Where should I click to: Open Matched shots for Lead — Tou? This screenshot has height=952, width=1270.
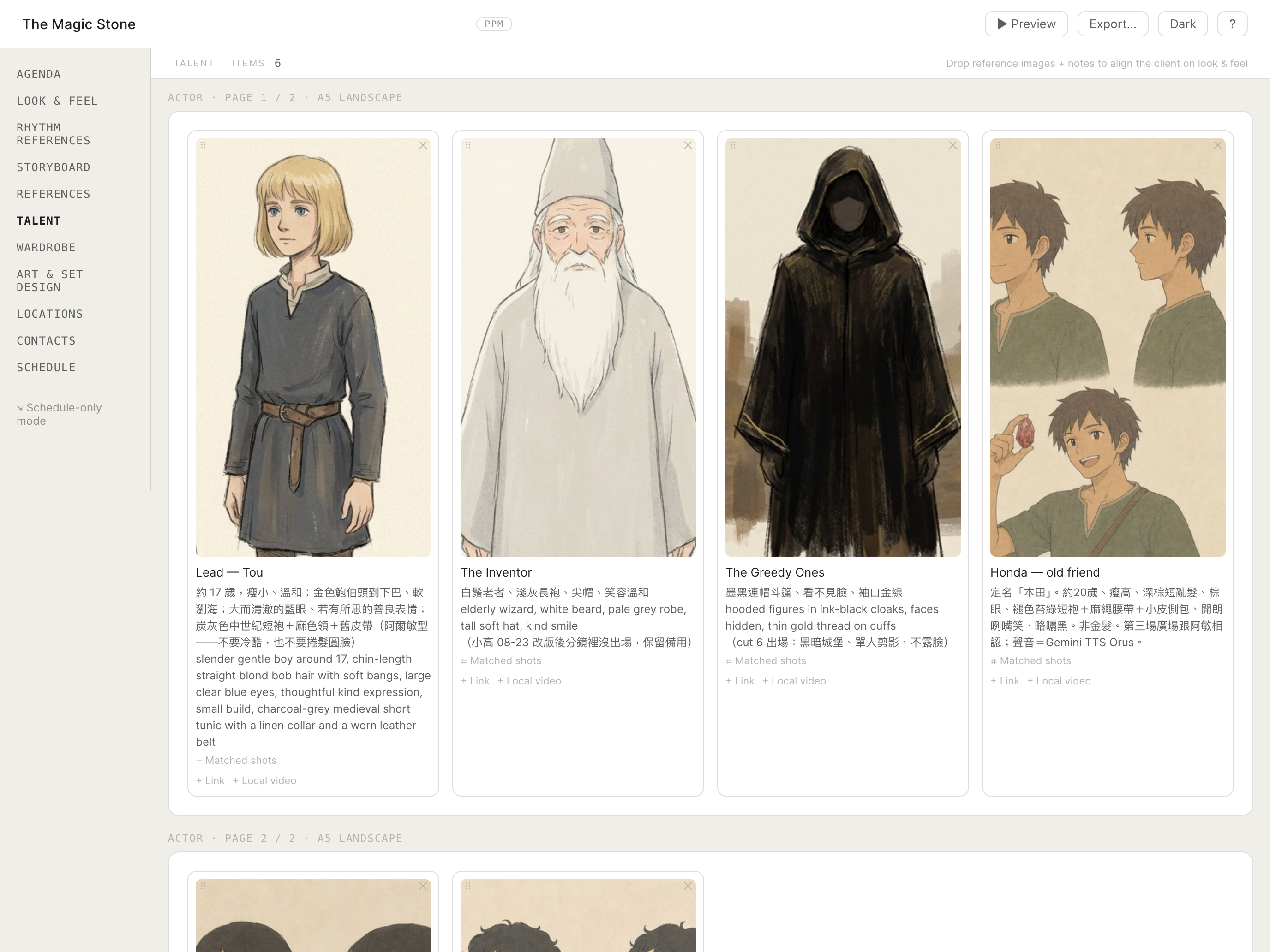pos(236,760)
